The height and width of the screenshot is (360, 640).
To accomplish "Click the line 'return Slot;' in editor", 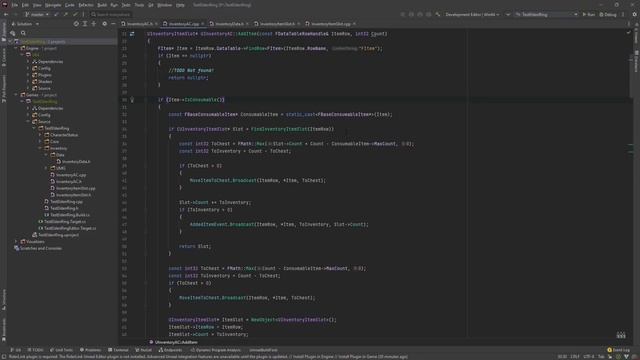I will coord(195,246).
